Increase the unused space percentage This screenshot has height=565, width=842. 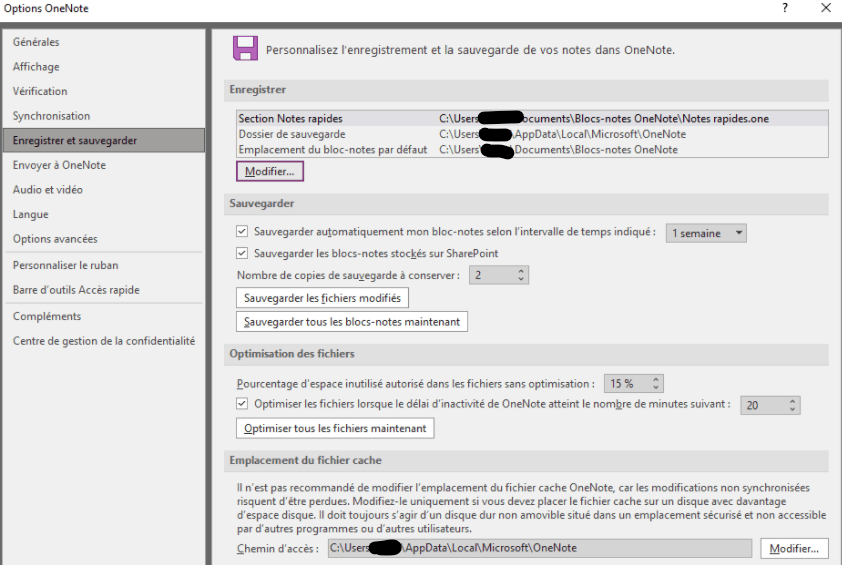tap(656, 380)
